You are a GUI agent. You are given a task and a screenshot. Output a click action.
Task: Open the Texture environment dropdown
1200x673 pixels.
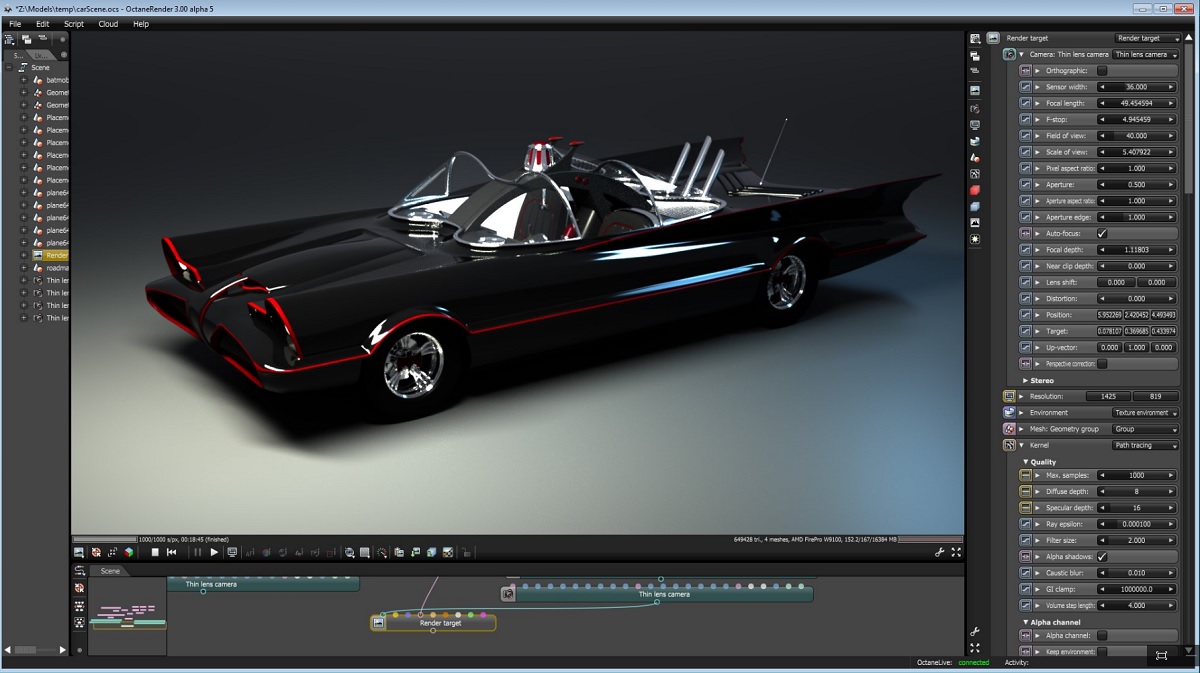(1145, 412)
